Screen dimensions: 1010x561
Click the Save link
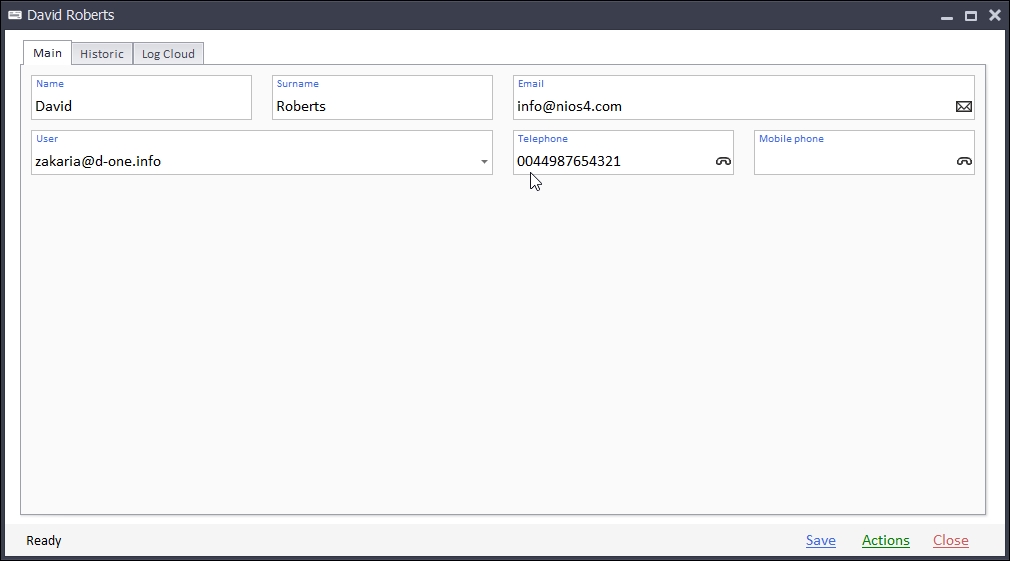(820, 541)
